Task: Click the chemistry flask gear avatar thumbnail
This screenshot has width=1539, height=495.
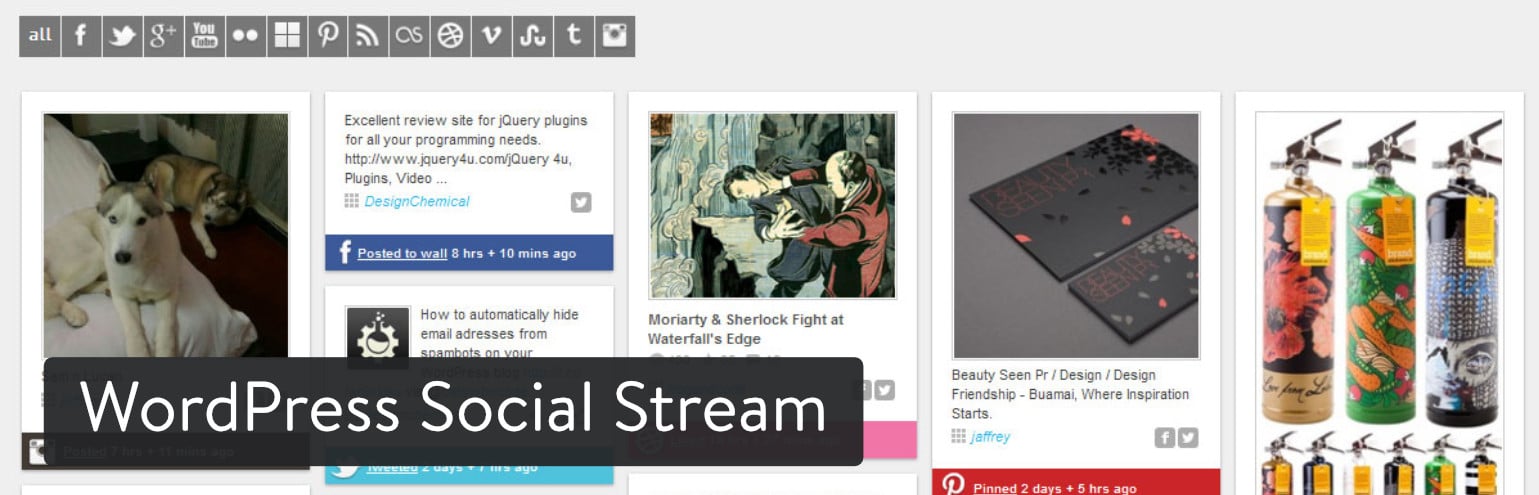Action: [378, 338]
